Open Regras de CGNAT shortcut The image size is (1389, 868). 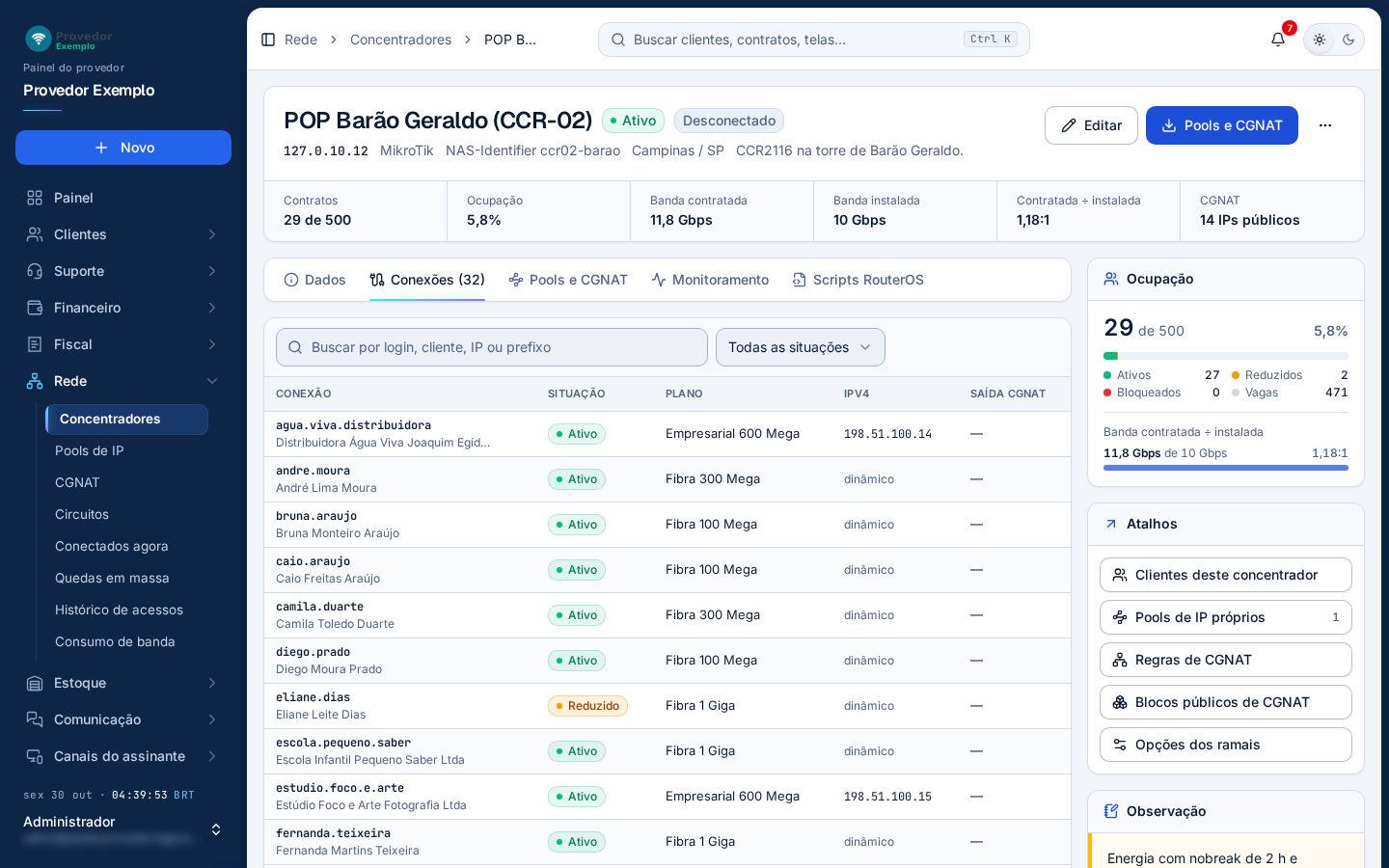[1226, 660]
